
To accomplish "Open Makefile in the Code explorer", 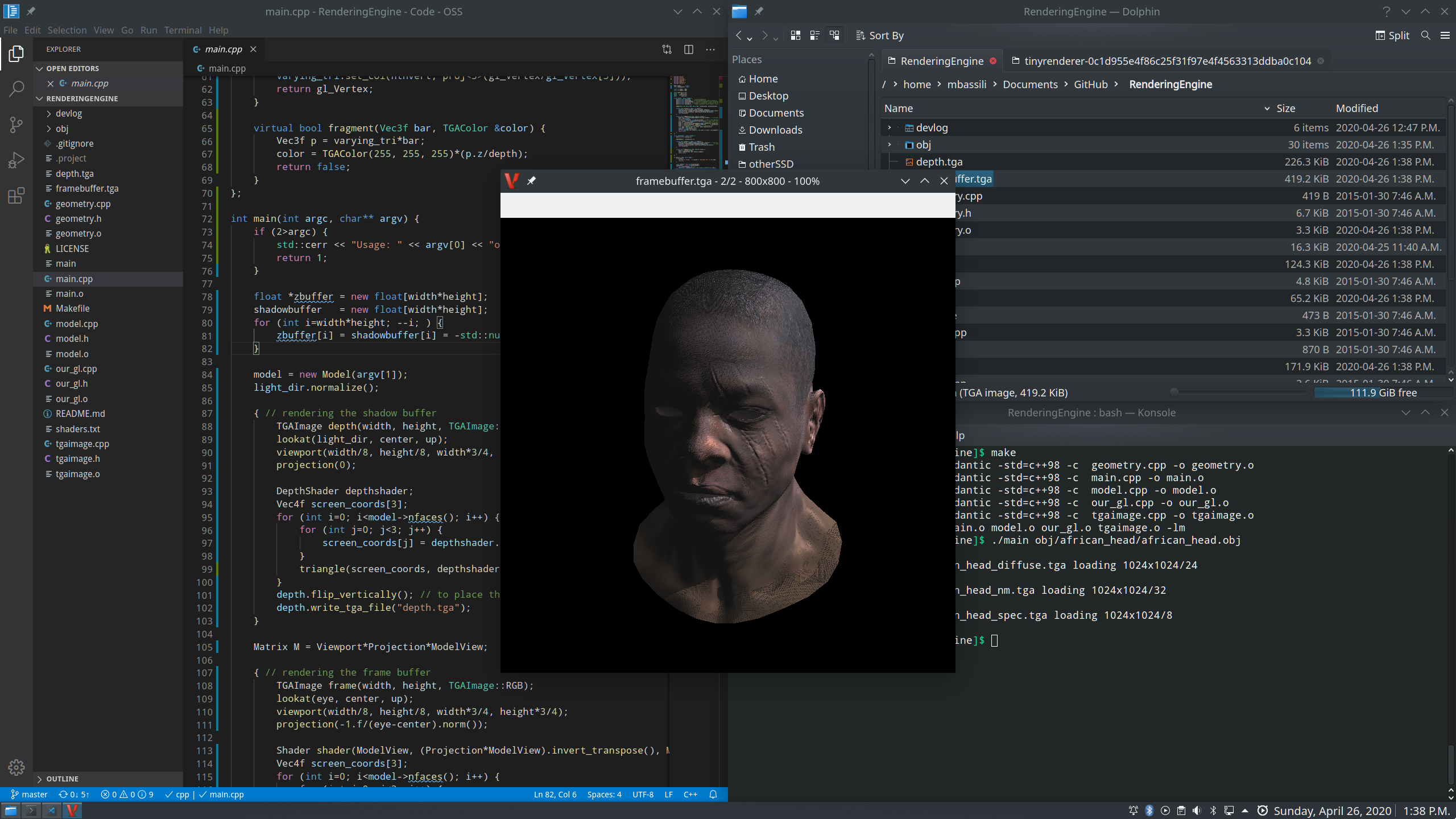I will coord(72,308).
